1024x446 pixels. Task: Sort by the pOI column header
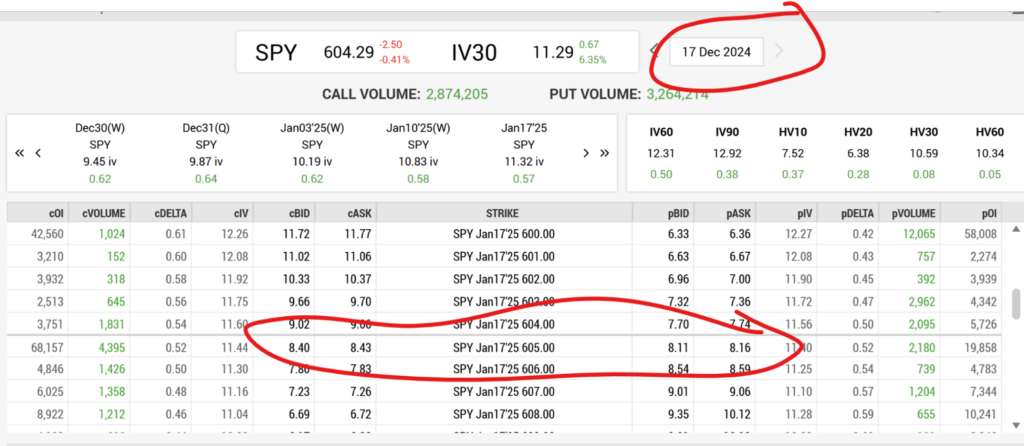tap(971, 213)
